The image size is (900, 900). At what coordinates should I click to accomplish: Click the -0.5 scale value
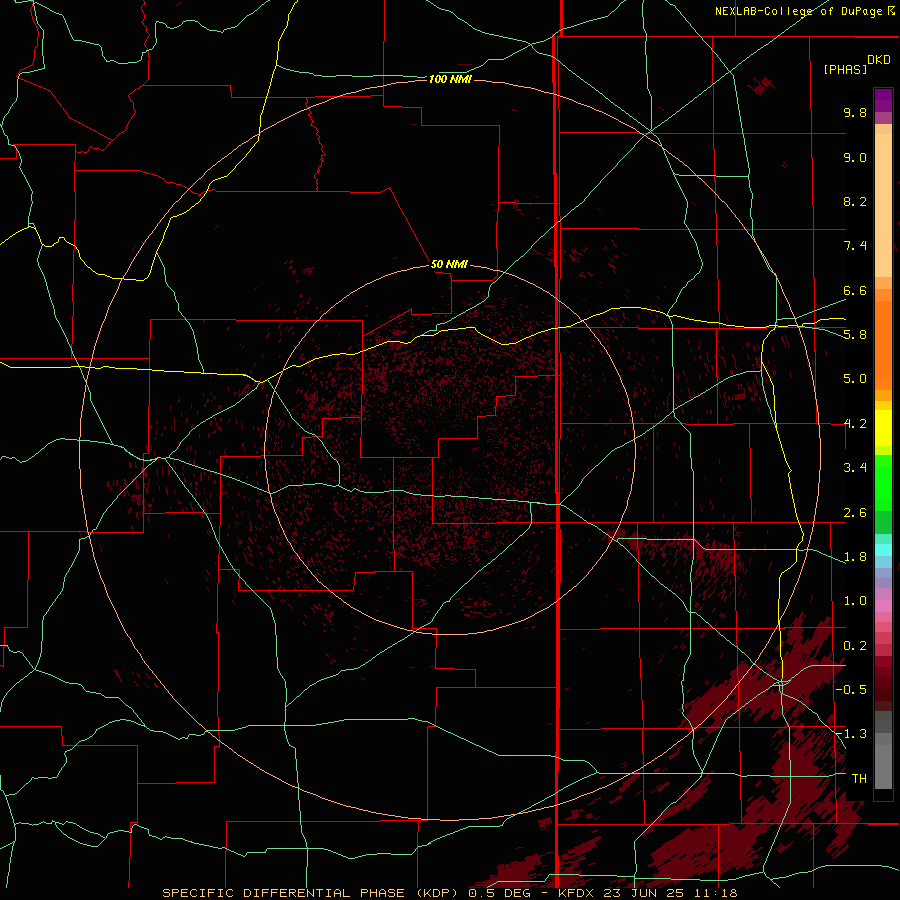click(851, 690)
